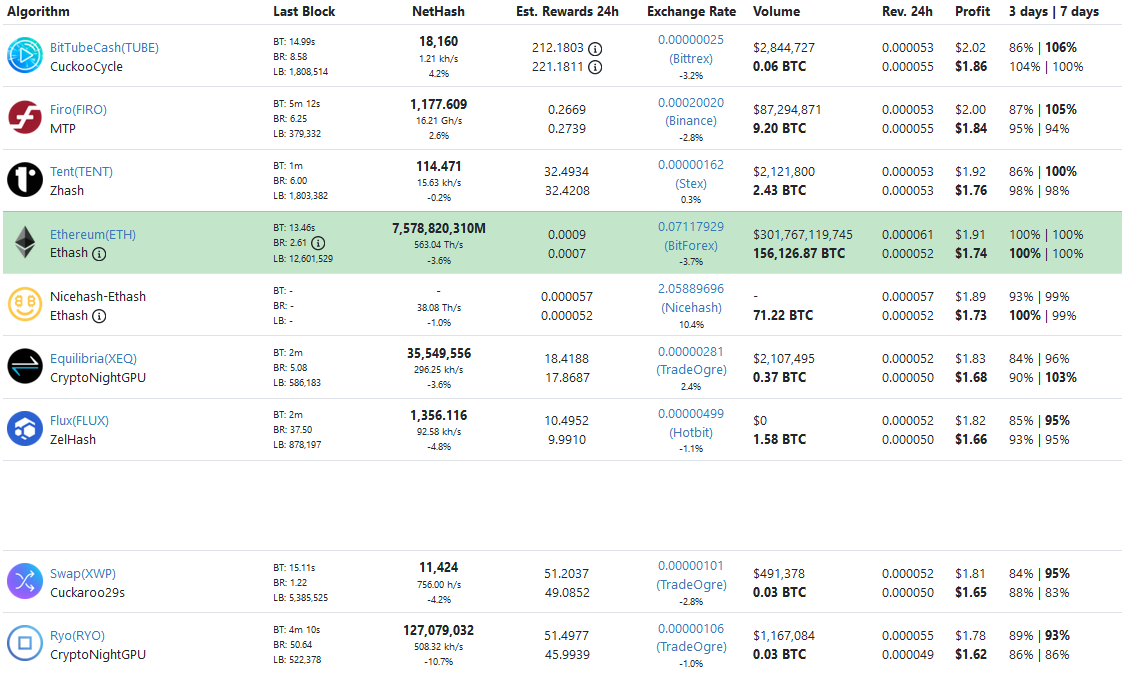Click CuckooCycle algorithm label

(x=86, y=67)
